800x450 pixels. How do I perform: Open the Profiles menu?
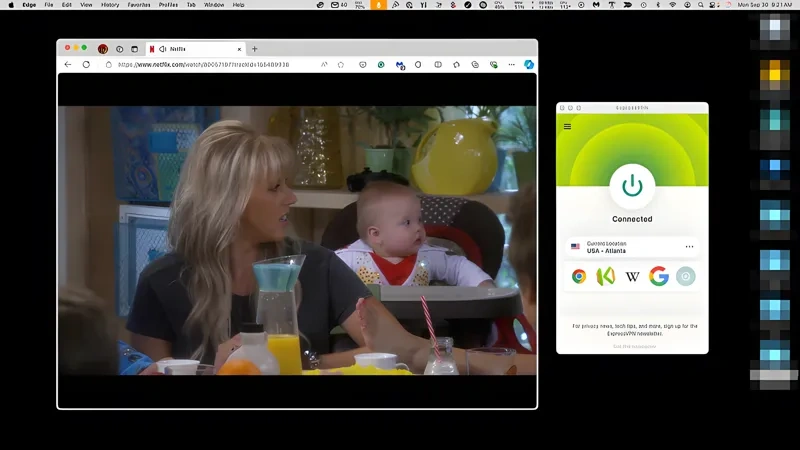[x=168, y=5]
